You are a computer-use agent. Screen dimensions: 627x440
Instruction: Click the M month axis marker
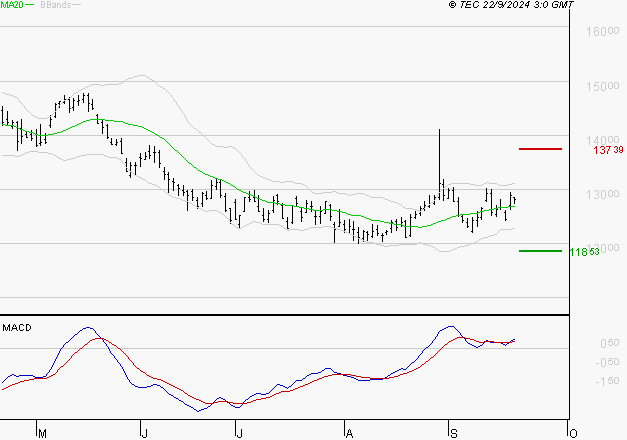[42, 434]
